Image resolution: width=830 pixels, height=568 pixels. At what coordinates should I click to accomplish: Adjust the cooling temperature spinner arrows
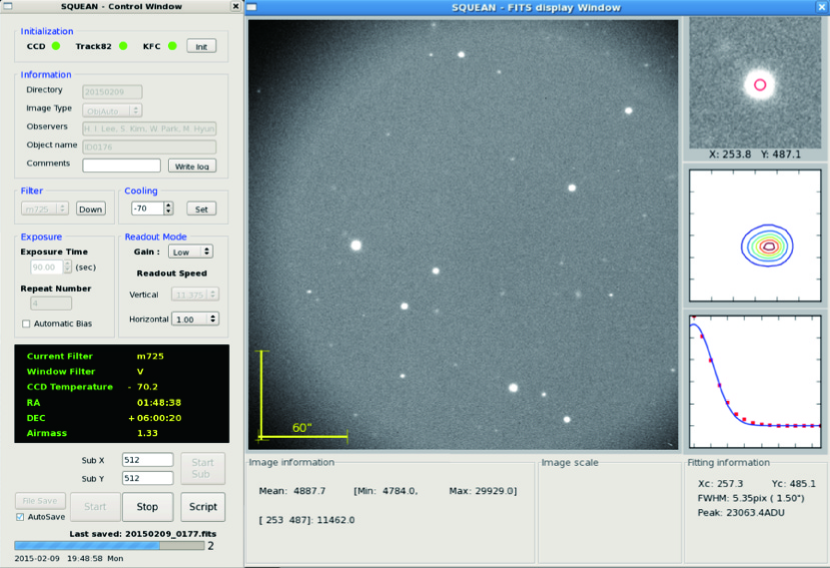click(168, 208)
